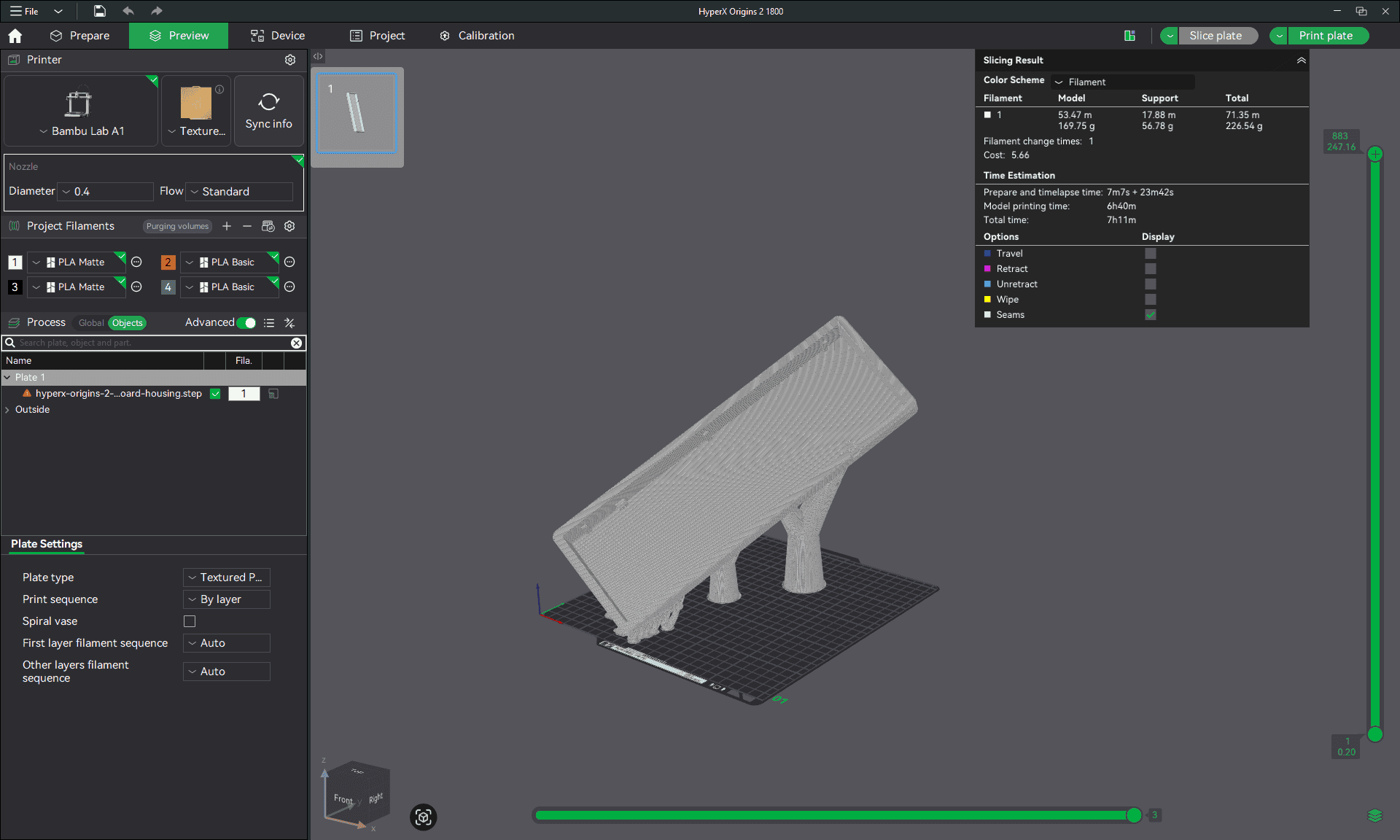Click the Home icon
This screenshot has width=1400, height=840.
tap(15, 36)
